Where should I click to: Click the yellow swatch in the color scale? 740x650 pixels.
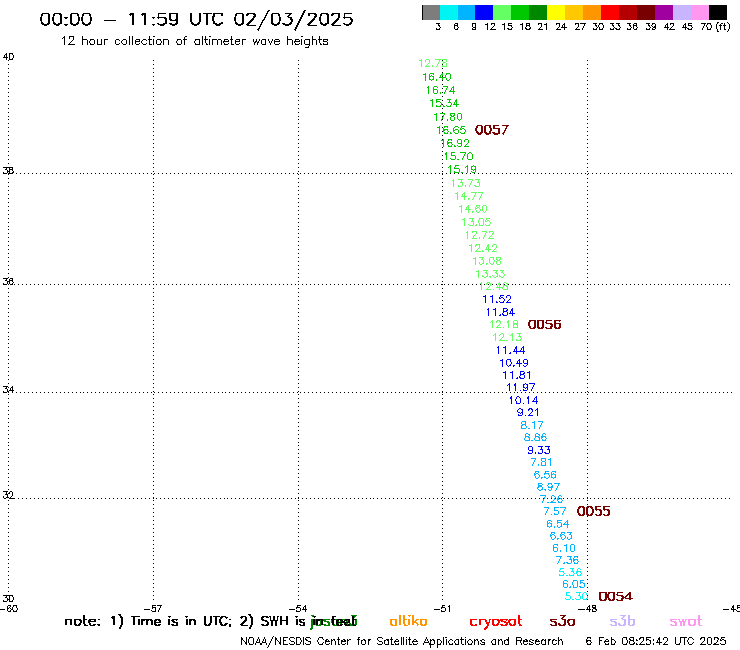(556, 12)
